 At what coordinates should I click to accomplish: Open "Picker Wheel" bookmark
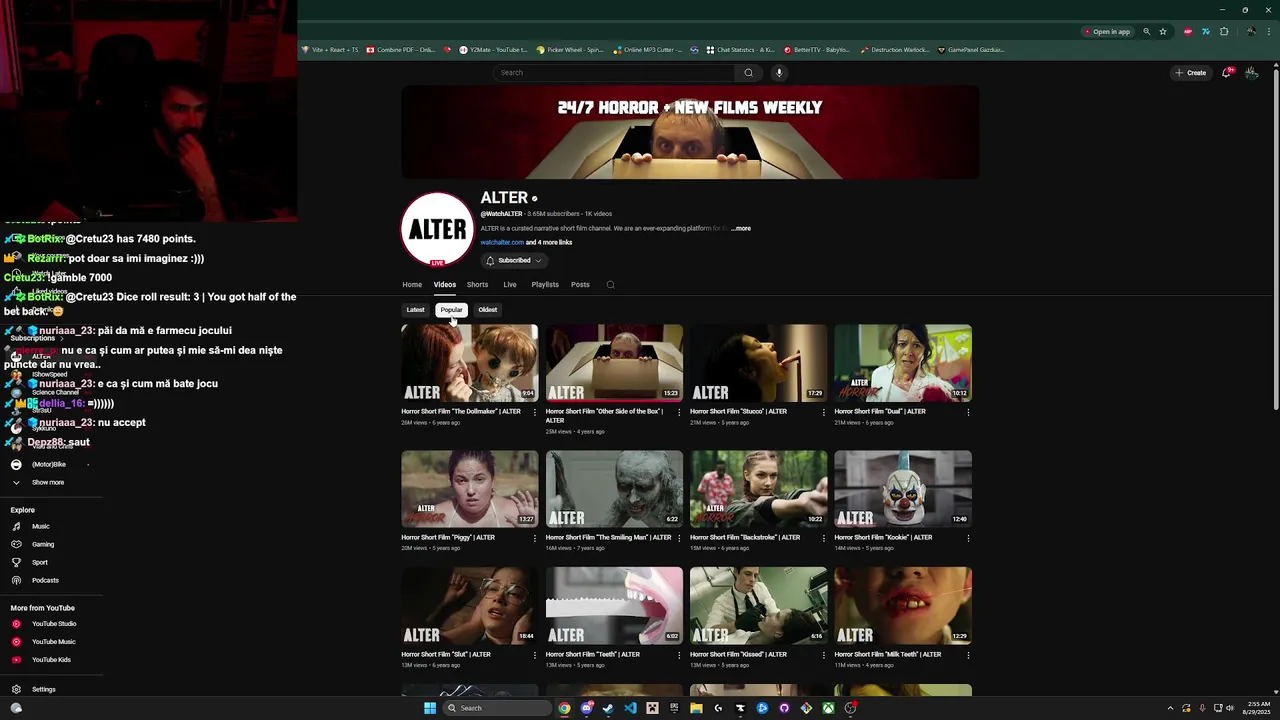point(570,49)
